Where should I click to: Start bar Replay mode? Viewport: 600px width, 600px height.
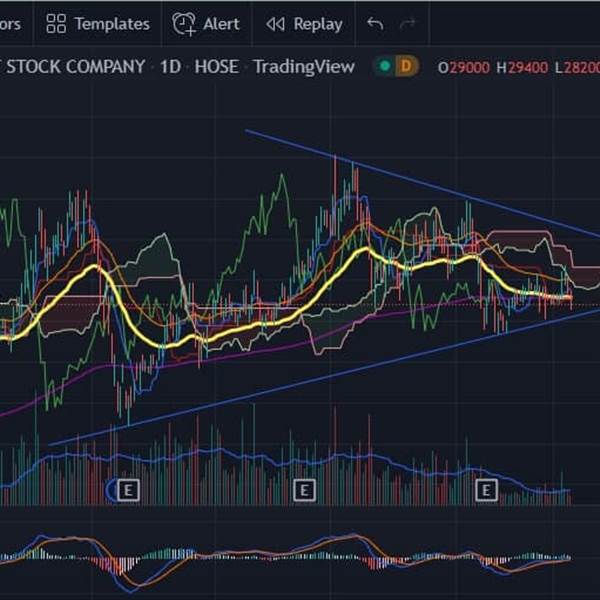[304, 24]
